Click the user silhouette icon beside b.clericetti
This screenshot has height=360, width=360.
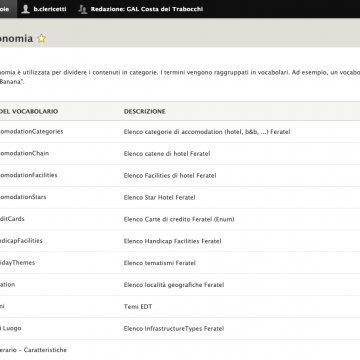(26, 9)
